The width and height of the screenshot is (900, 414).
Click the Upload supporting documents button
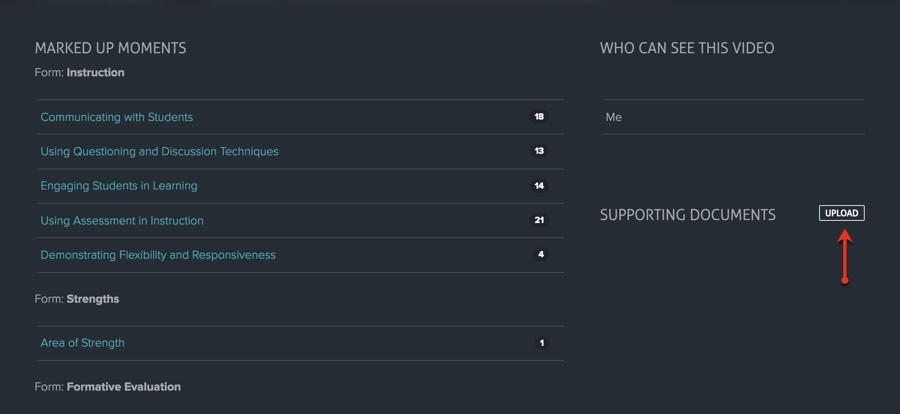point(841,213)
